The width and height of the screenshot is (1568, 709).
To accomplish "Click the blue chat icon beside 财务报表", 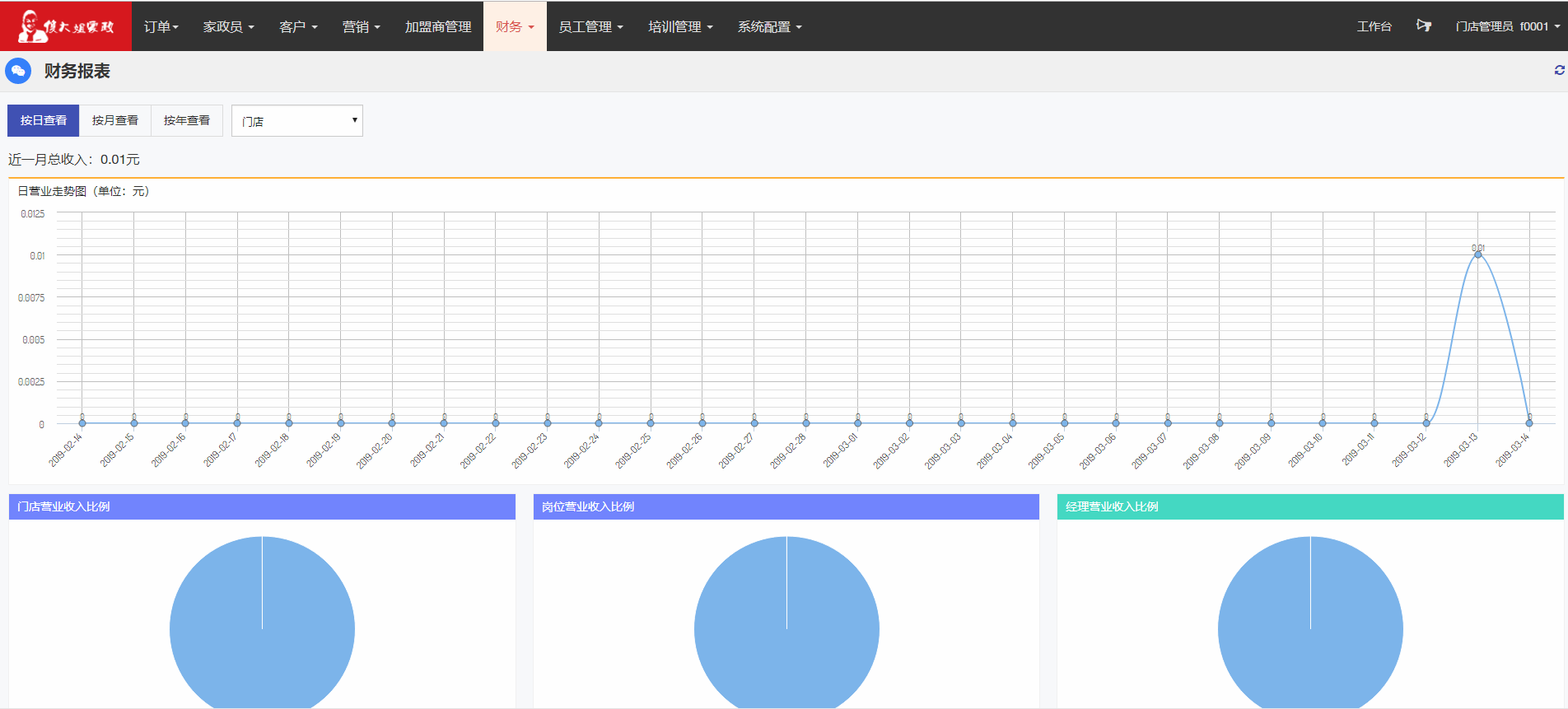I will pyautogui.click(x=18, y=71).
